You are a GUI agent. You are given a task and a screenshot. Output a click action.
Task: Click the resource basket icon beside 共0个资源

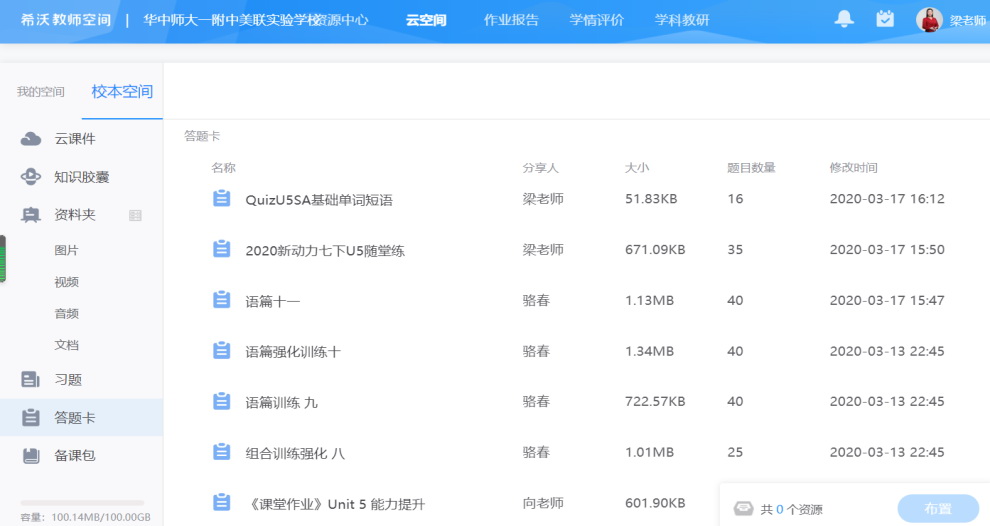point(743,509)
